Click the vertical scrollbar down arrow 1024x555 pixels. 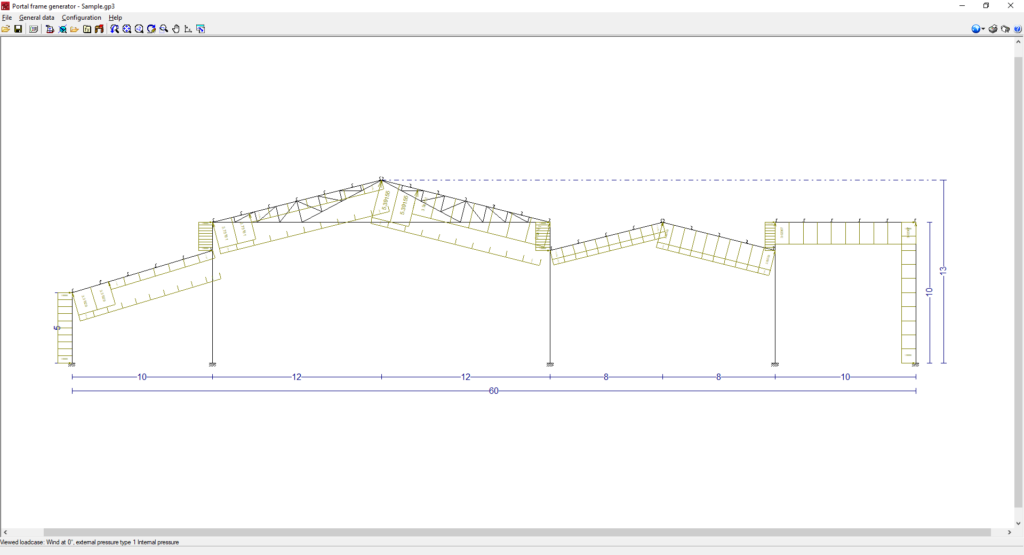tap(1018, 523)
